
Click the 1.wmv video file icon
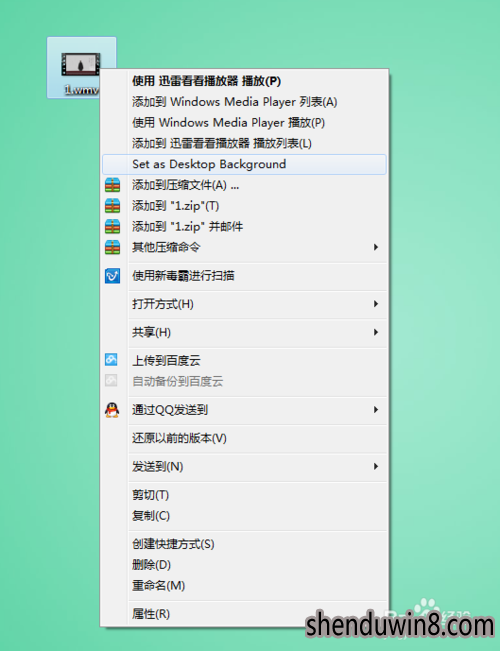pyautogui.click(x=81, y=64)
